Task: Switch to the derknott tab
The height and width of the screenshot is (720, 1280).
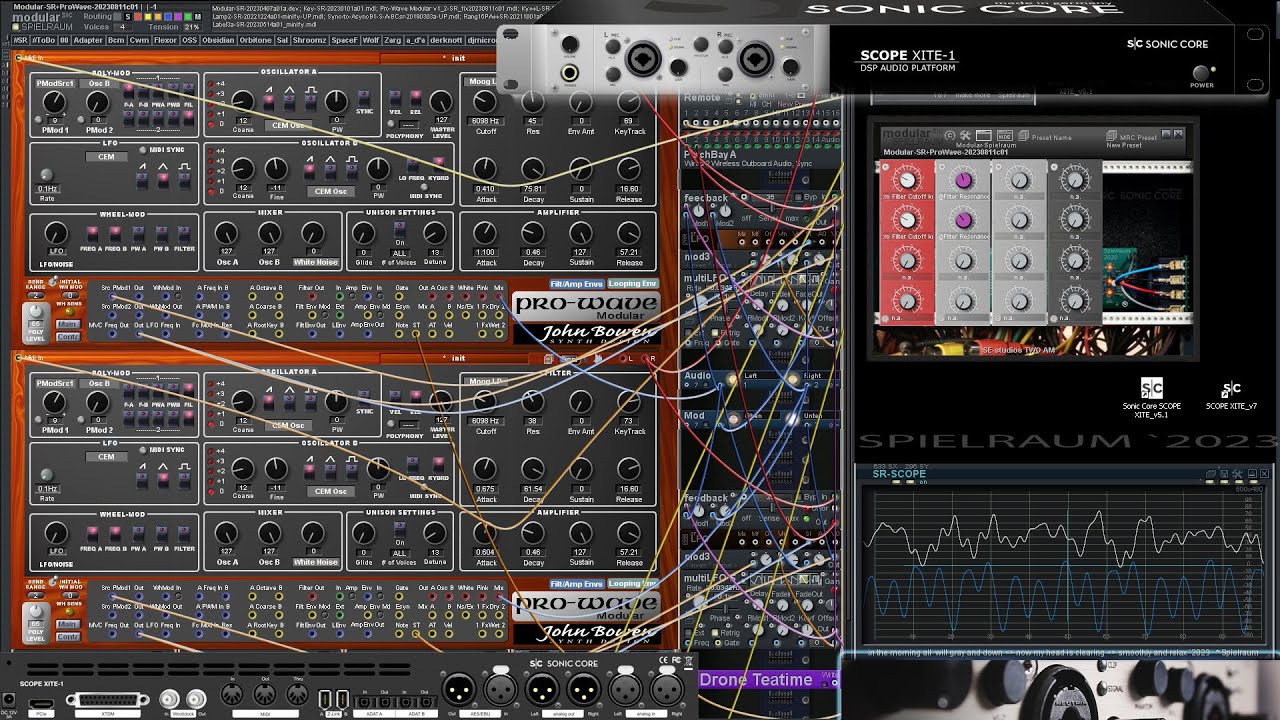Action: click(448, 40)
